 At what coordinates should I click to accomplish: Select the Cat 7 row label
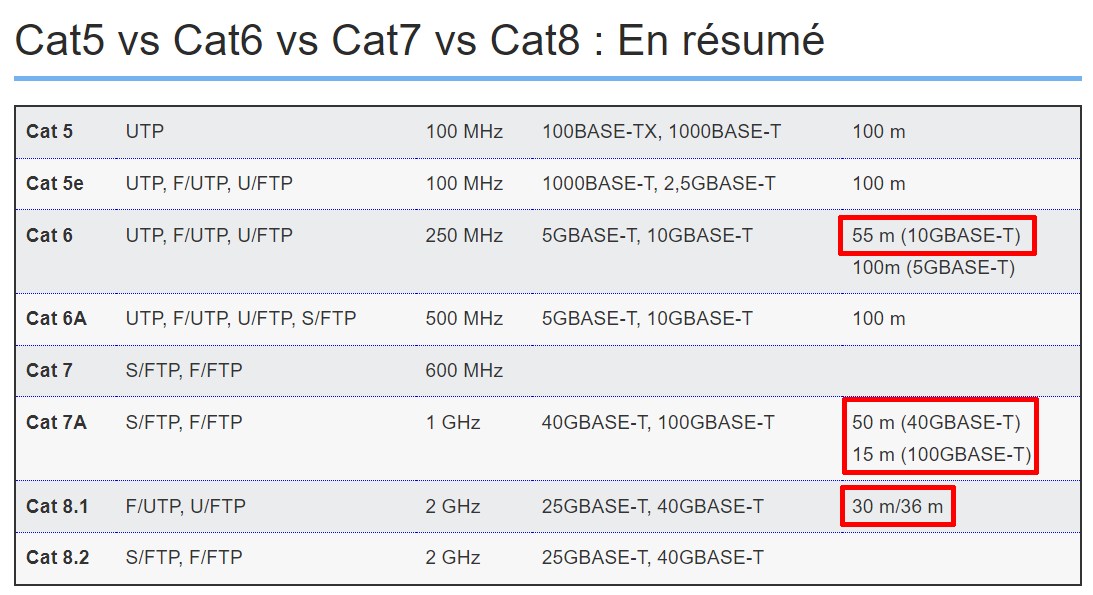(49, 370)
